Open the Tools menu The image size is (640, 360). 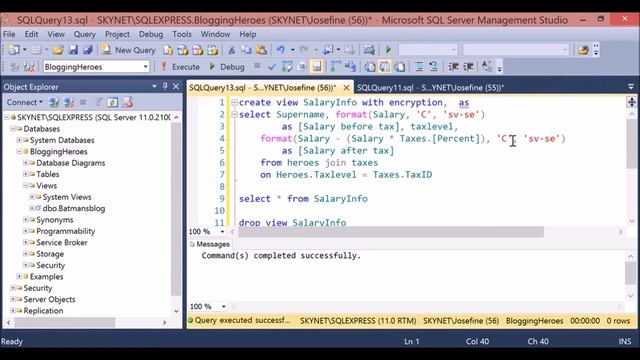click(182, 34)
